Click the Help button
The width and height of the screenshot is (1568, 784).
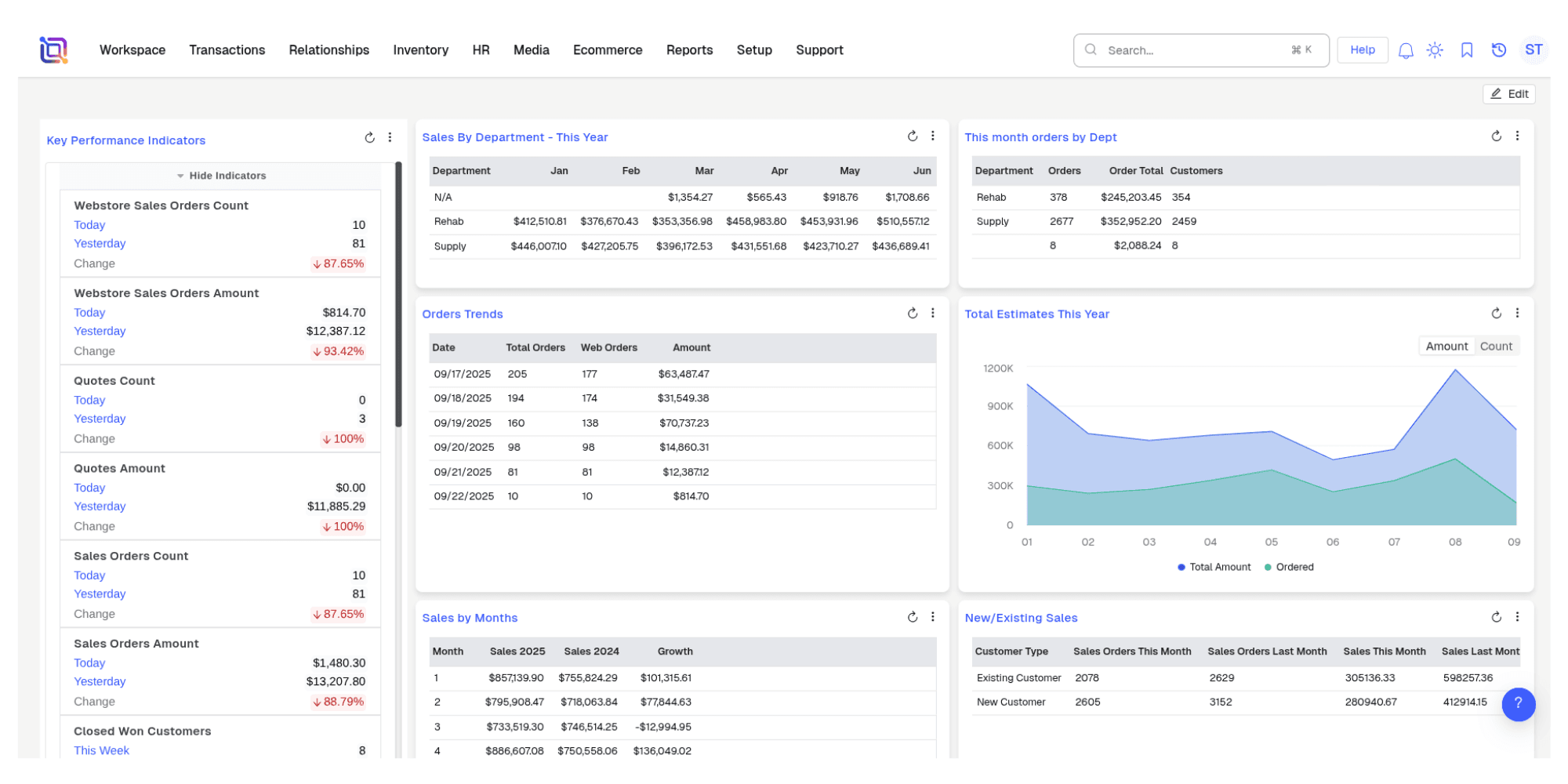[1362, 50]
